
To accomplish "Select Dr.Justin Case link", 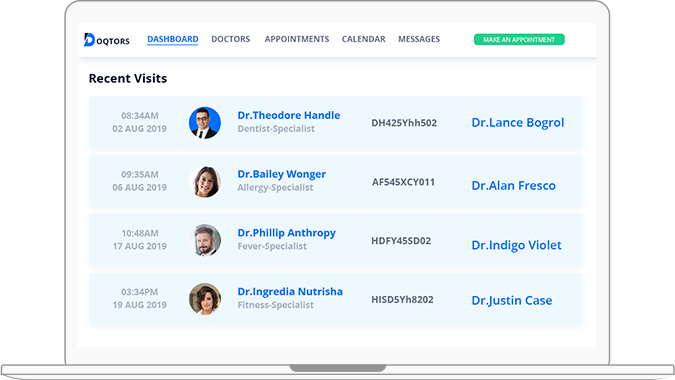I will click(512, 300).
